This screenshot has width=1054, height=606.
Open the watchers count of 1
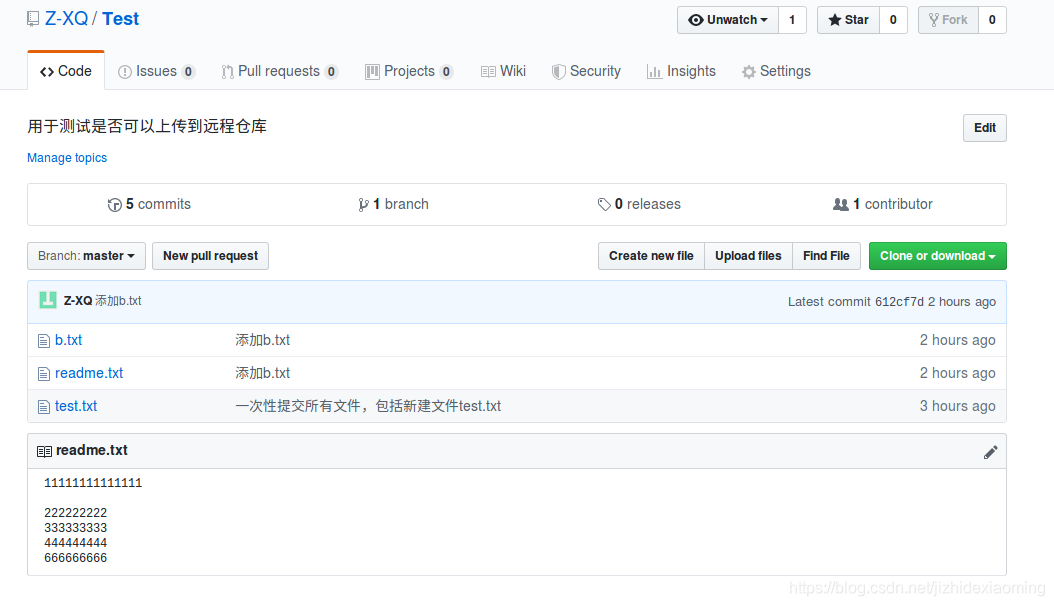[x=792, y=20]
